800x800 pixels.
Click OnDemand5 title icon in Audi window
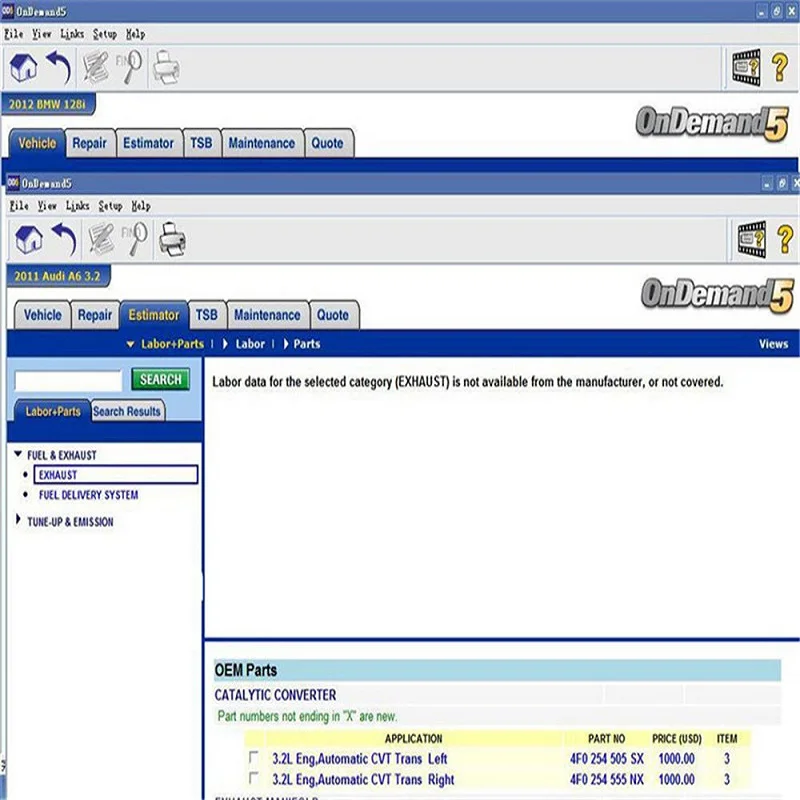coord(13,182)
